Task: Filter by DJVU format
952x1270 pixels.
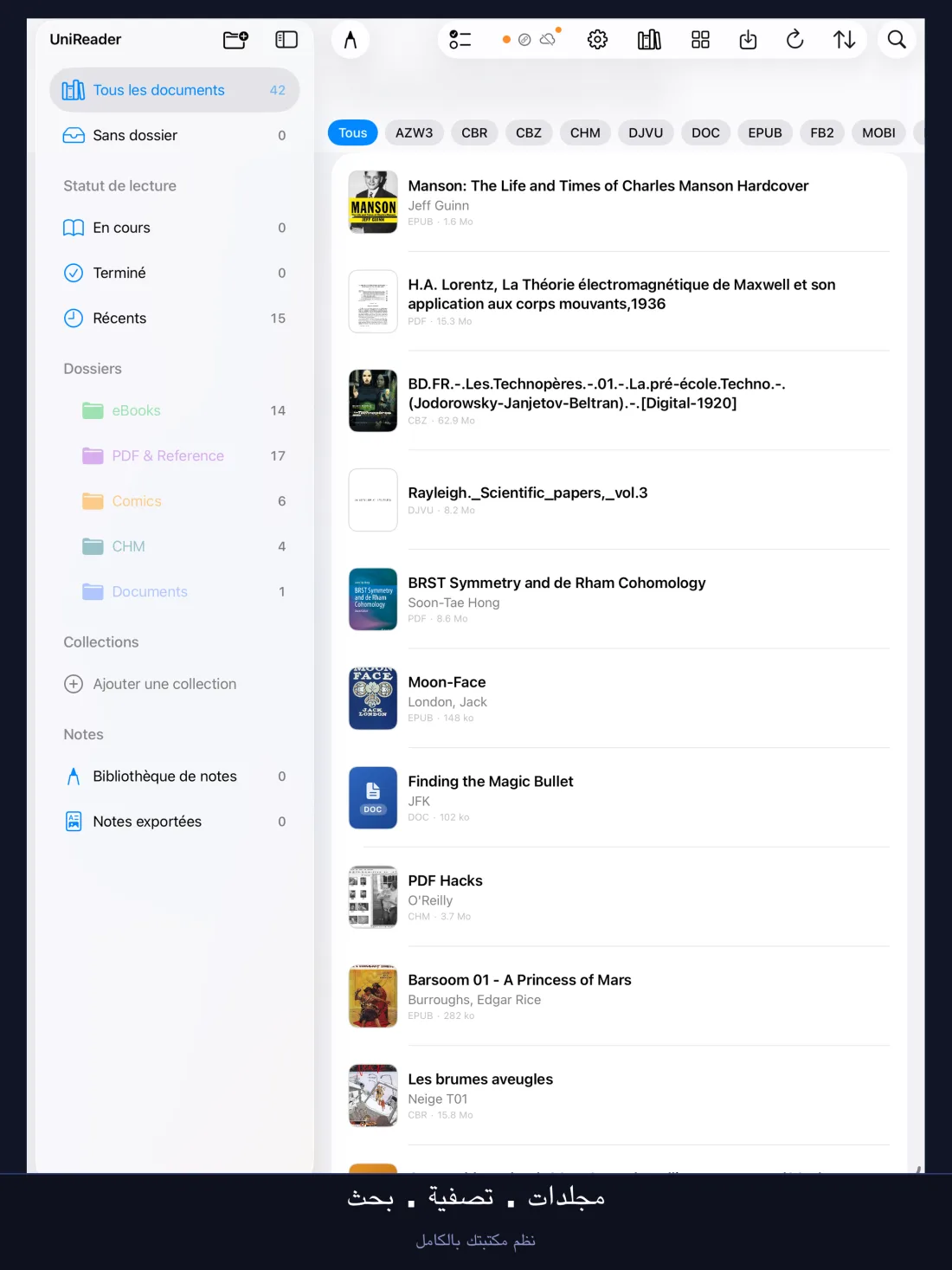Action: pos(646,132)
